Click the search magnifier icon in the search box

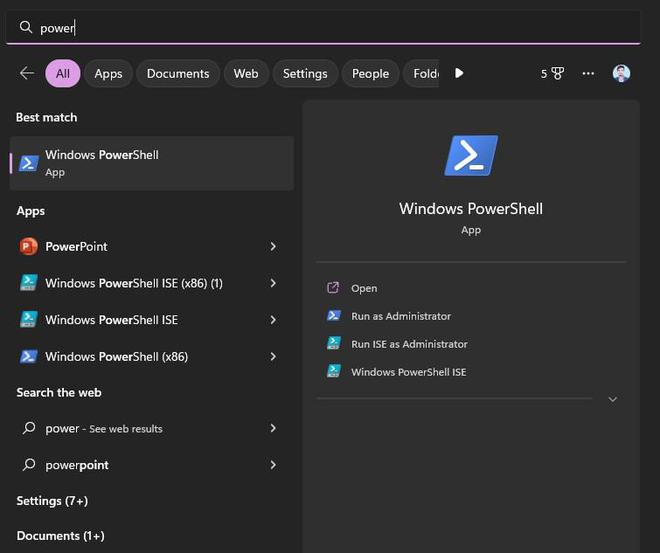point(26,27)
